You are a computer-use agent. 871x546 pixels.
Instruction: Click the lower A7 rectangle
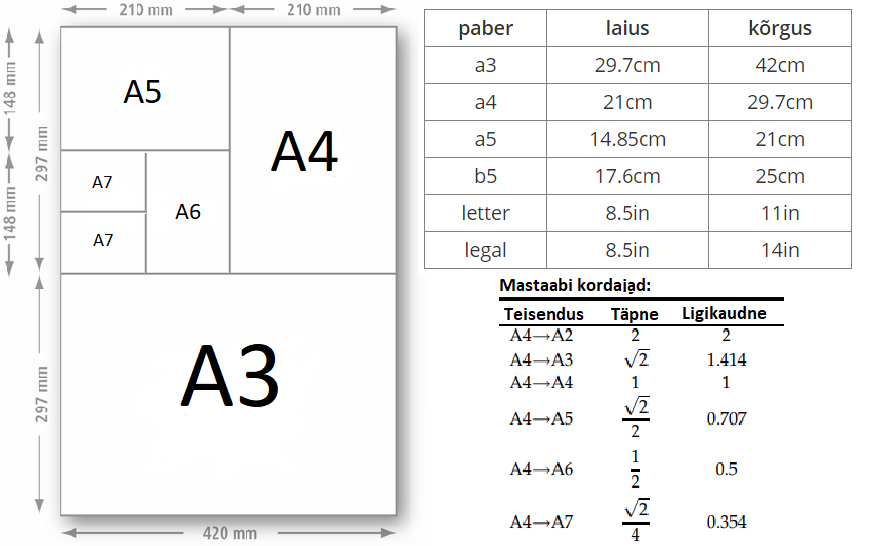[103, 241]
